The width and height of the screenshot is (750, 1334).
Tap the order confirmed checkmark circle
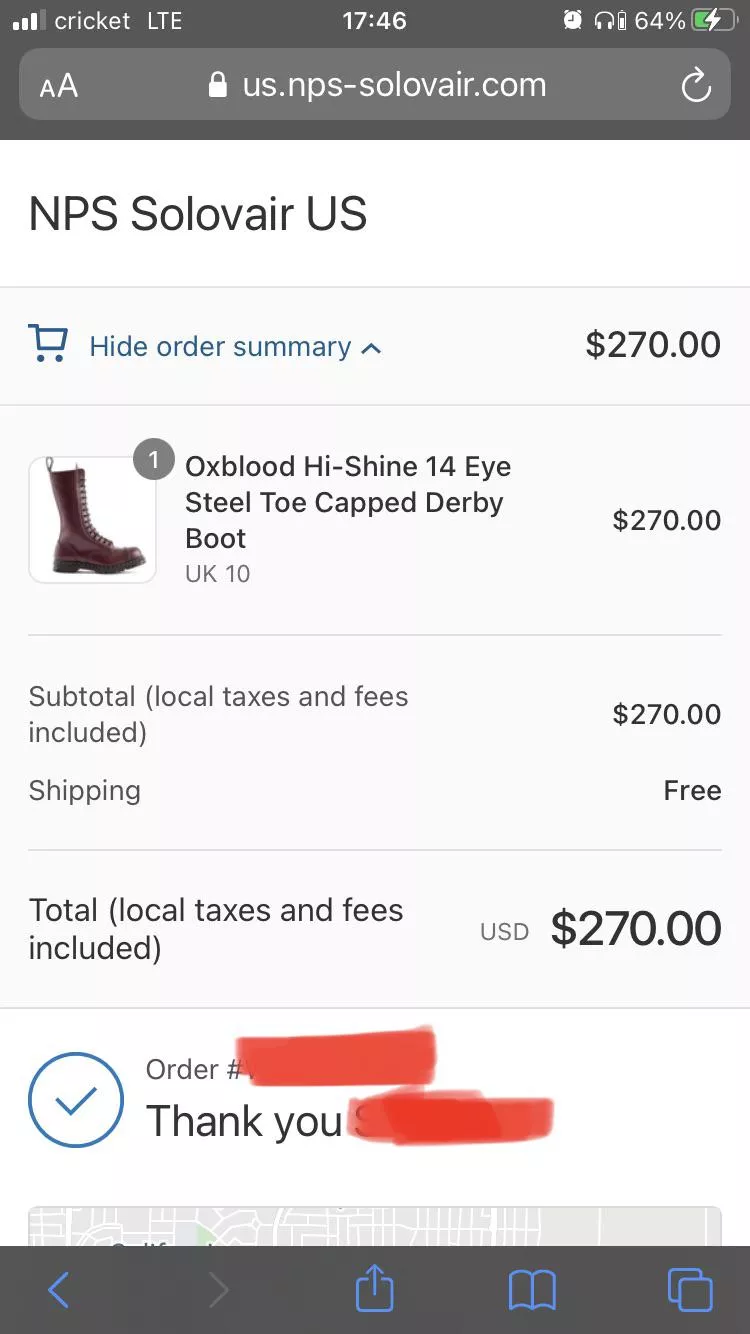(76, 1099)
